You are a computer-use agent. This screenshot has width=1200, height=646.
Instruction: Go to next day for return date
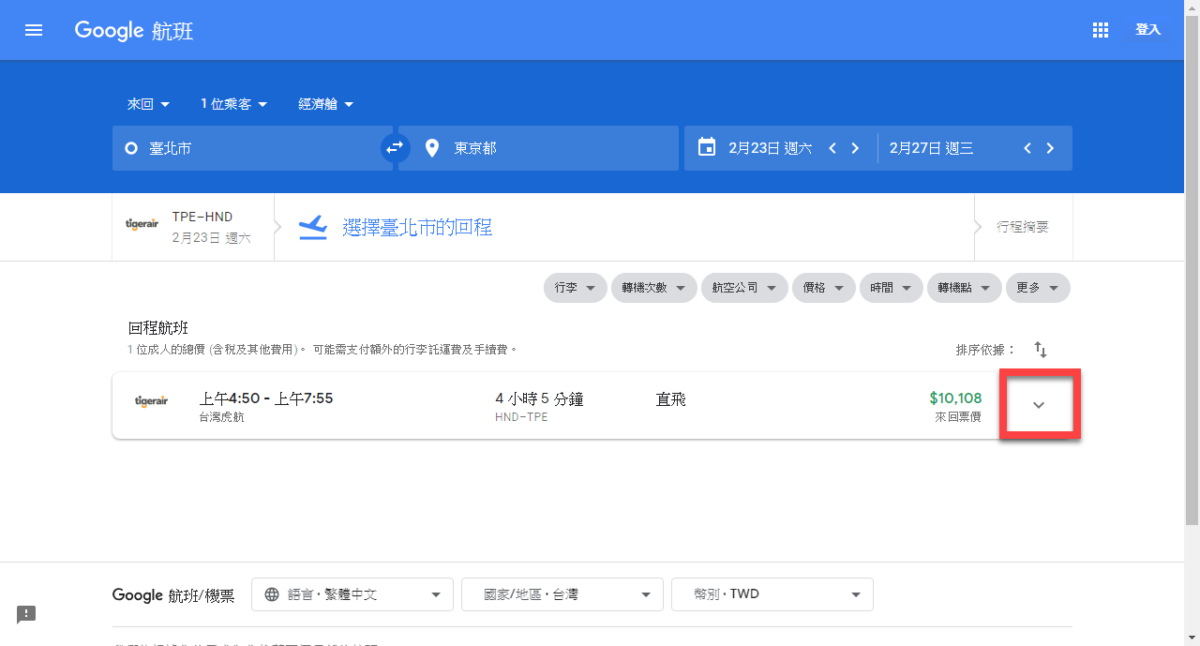(1050, 148)
